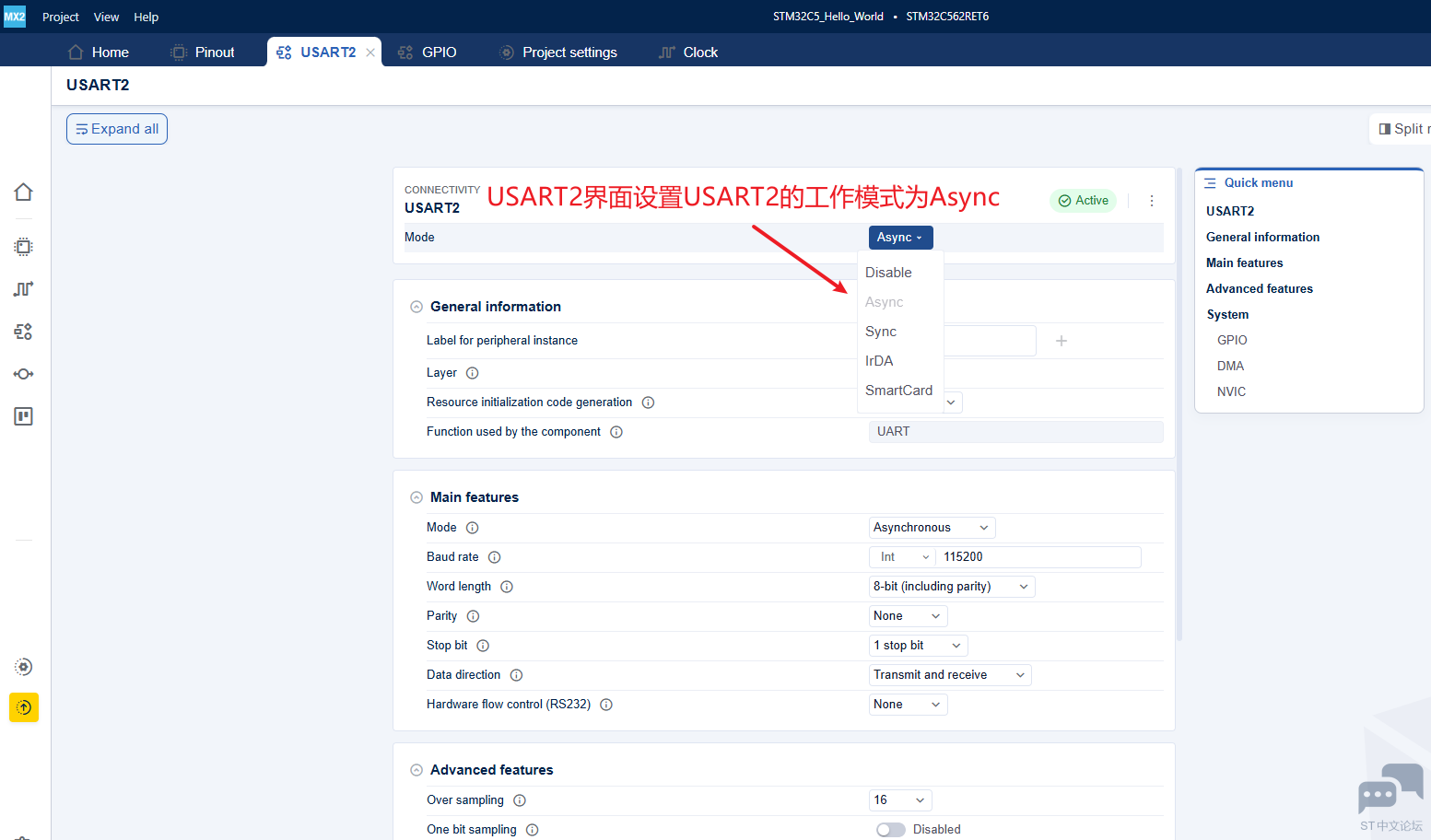
Task: Open the USART2 Mode Async dropdown
Action: click(900, 238)
